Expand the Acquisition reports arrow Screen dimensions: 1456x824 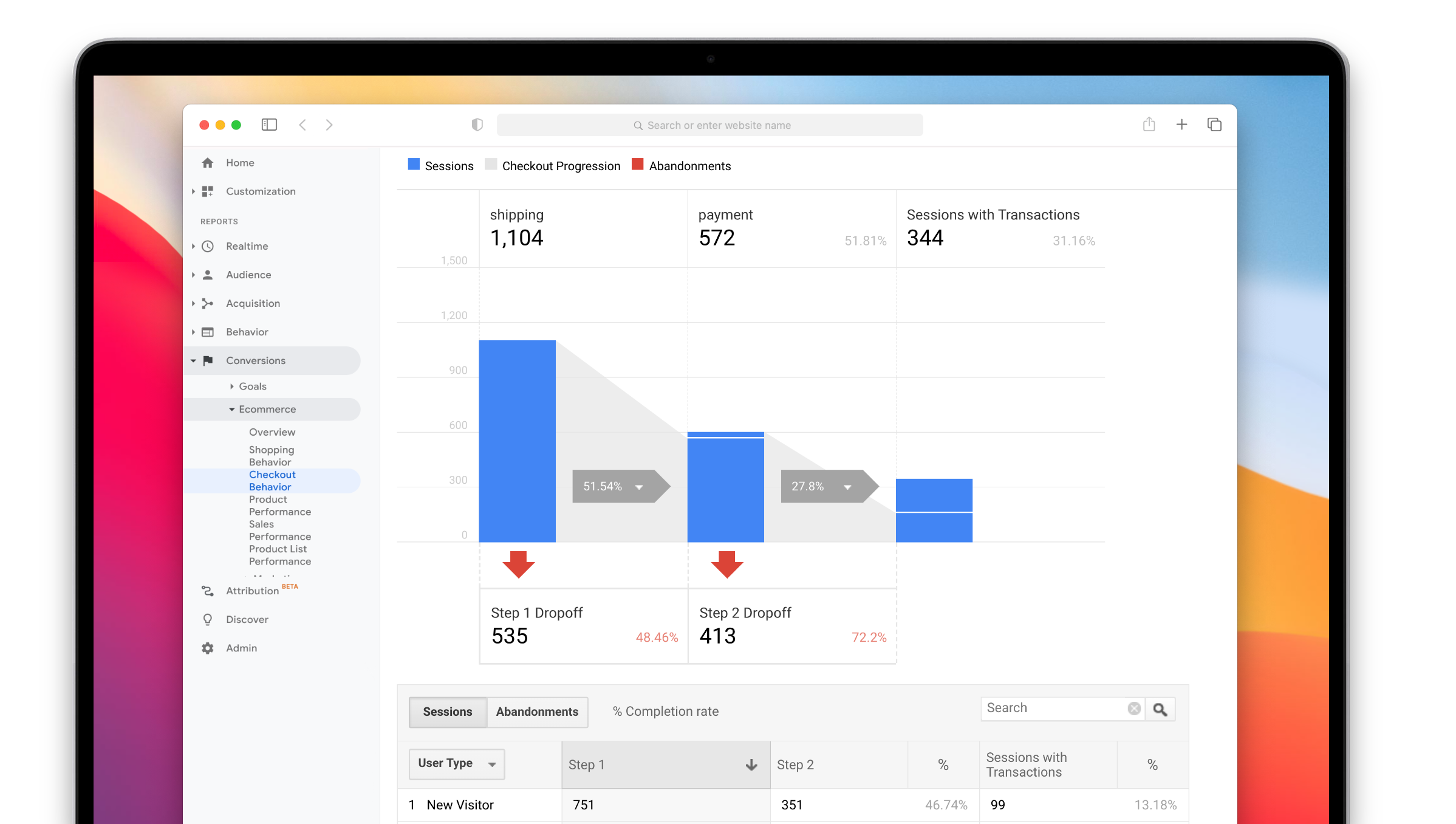(x=193, y=303)
